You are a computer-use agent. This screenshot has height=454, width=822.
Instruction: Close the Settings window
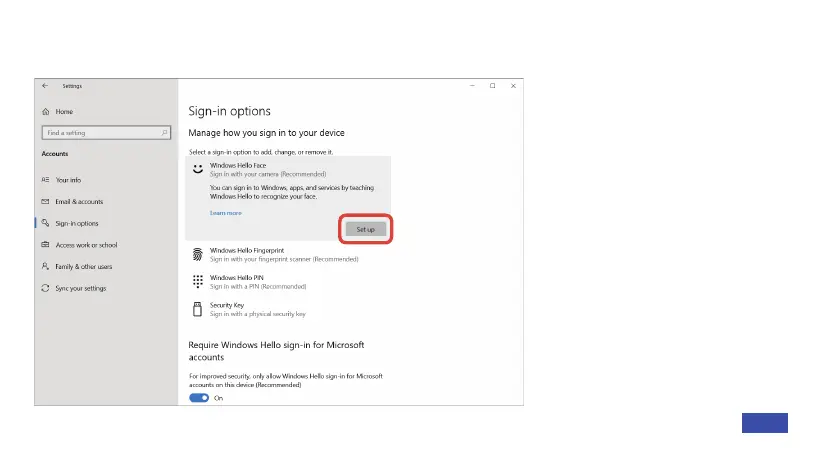click(513, 85)
